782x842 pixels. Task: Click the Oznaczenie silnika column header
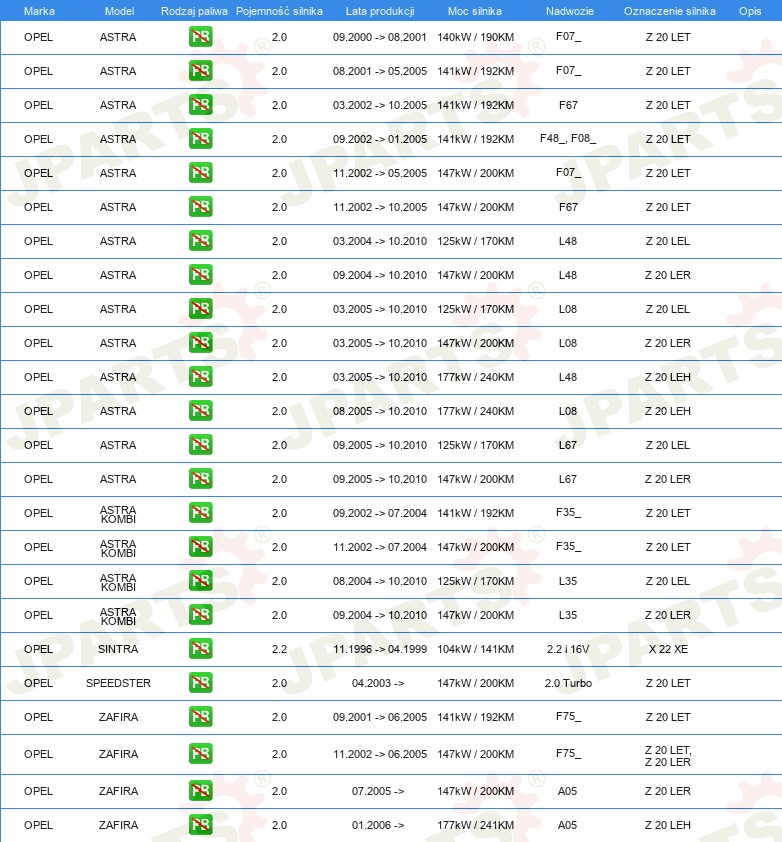670,11
